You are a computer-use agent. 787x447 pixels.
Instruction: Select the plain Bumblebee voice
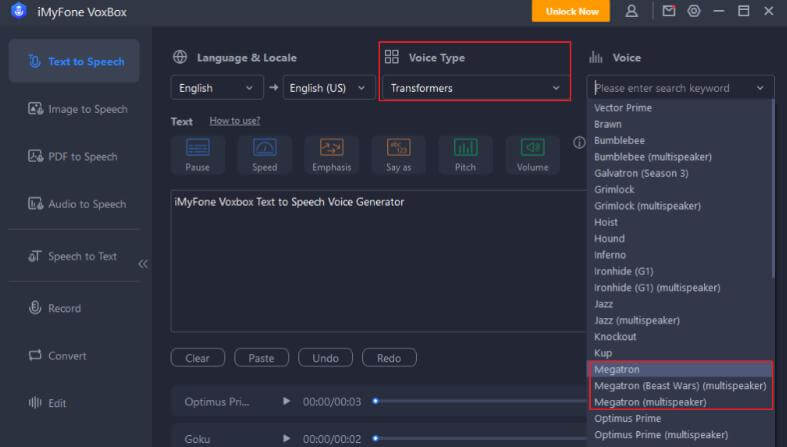(680, 140)
